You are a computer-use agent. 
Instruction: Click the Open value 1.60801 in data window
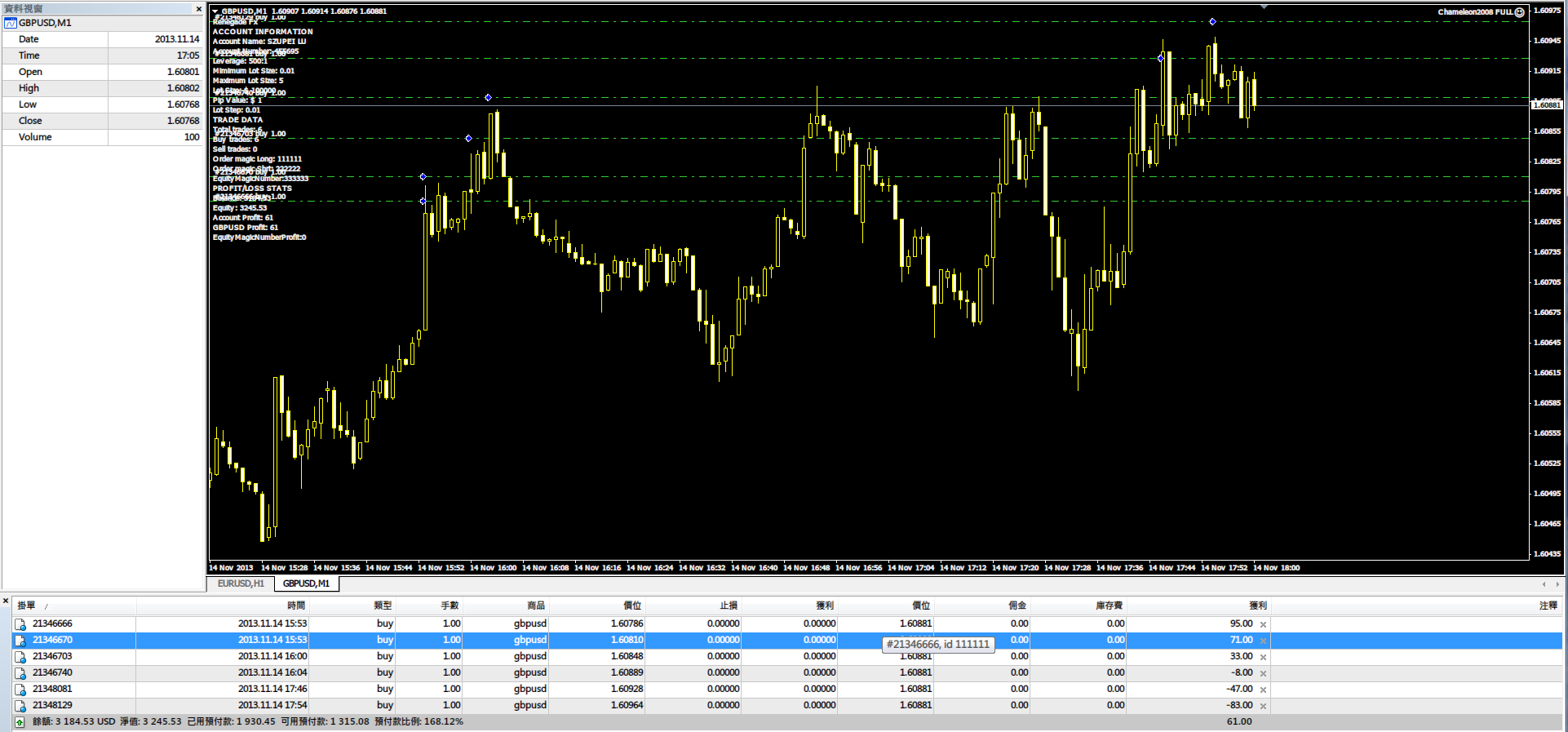[183, 72]
